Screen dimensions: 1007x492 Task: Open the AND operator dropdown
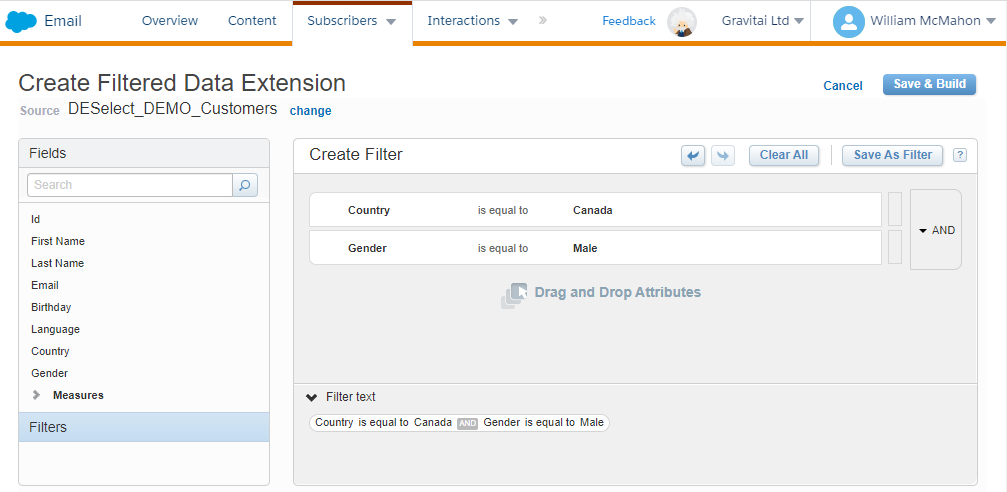click(x=936, y=230)
